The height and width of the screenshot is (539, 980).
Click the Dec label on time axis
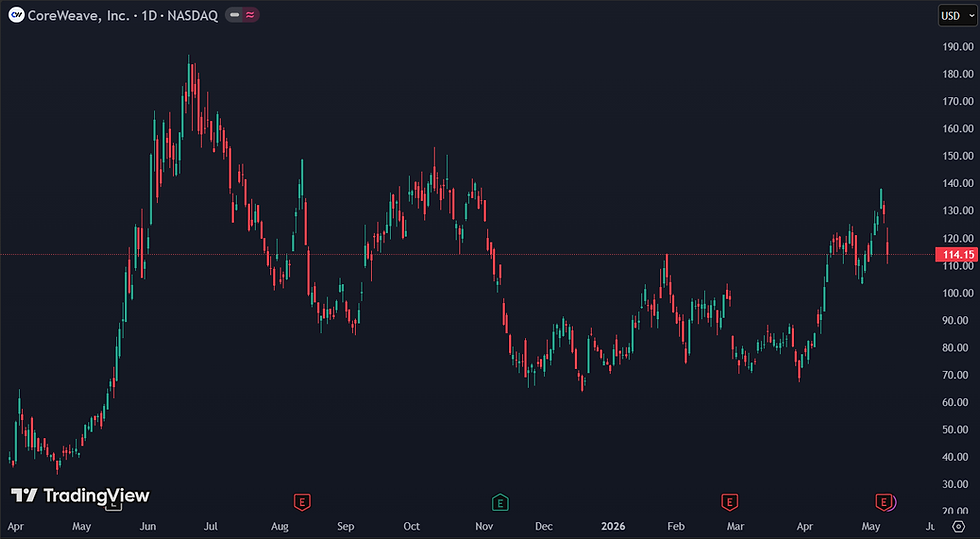coord(544,526)
